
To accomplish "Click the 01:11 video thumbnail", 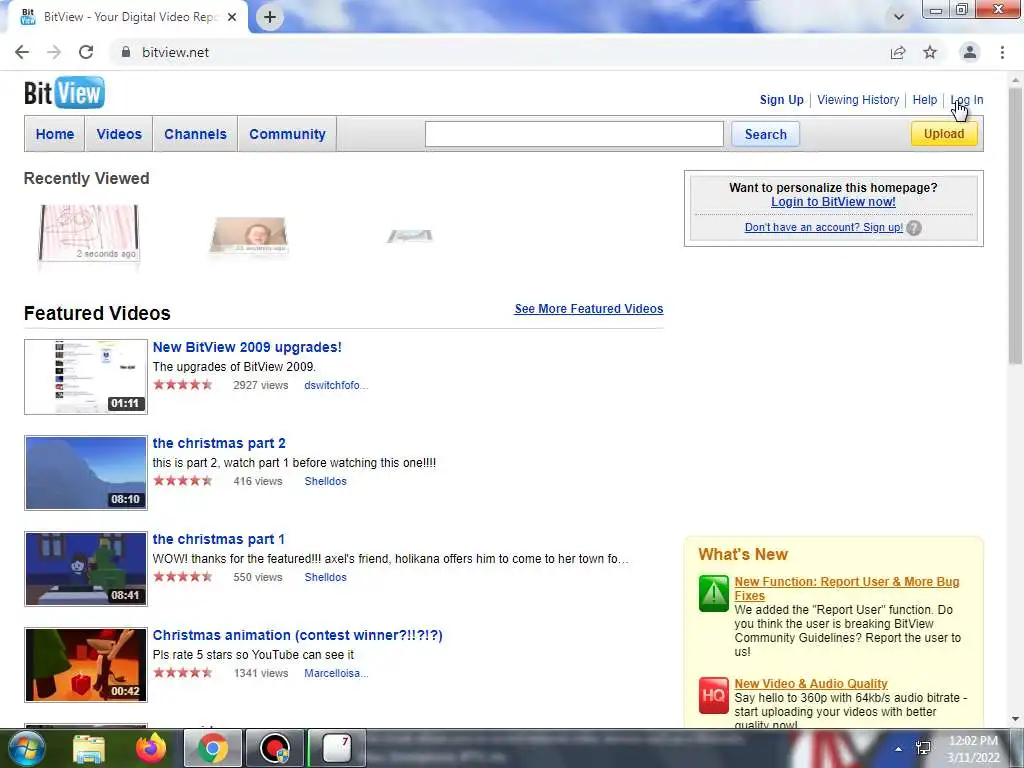I will click(x=86, y=376).
